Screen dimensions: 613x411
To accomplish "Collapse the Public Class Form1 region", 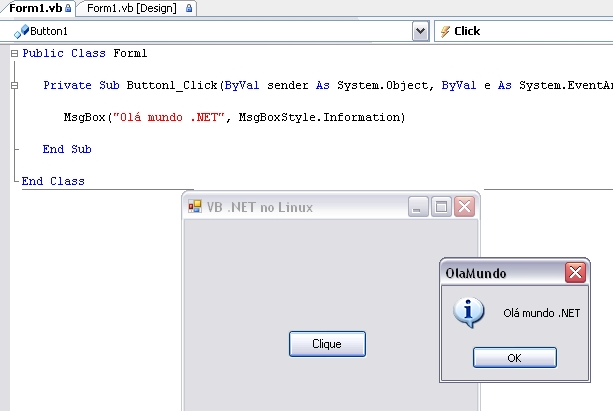I will (14, 53).
